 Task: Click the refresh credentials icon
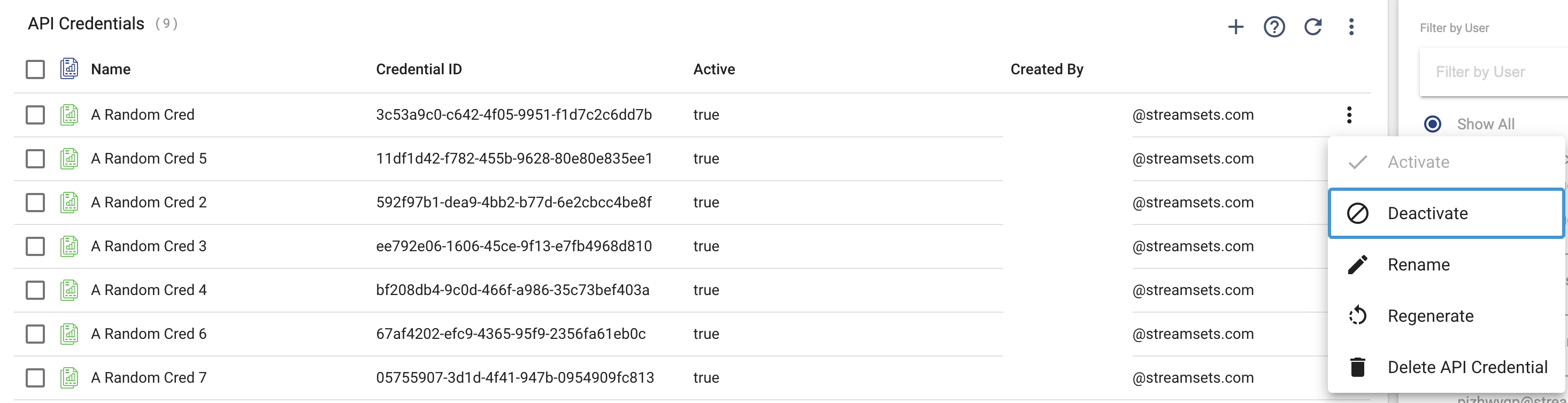tap(1313, 27)
